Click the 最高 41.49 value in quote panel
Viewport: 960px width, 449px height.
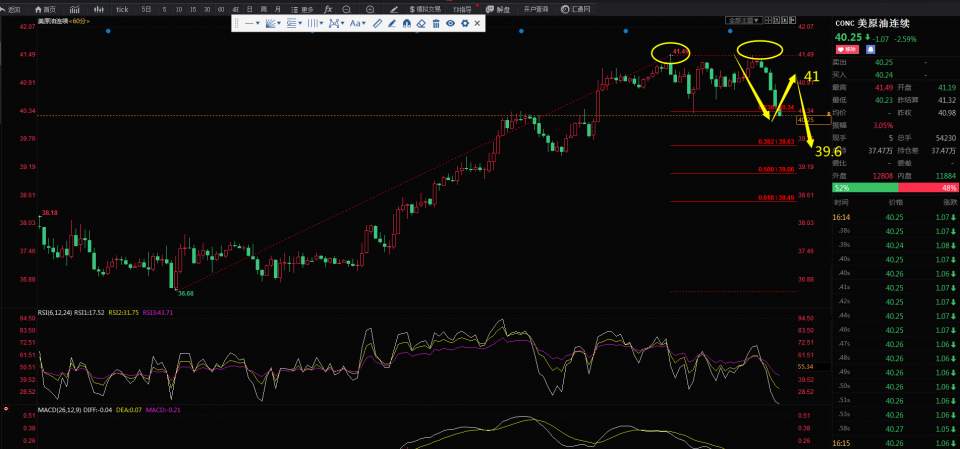point(883,88)
